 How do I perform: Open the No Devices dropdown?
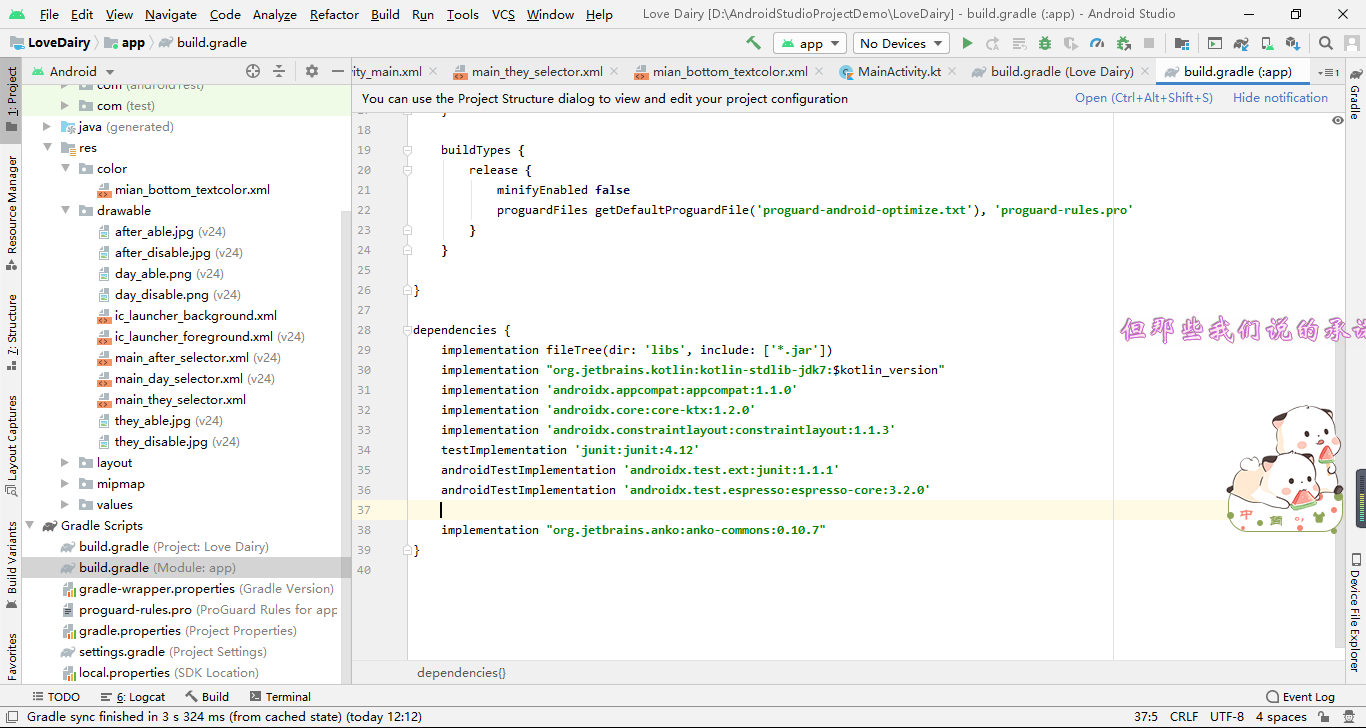coord(901,43)
